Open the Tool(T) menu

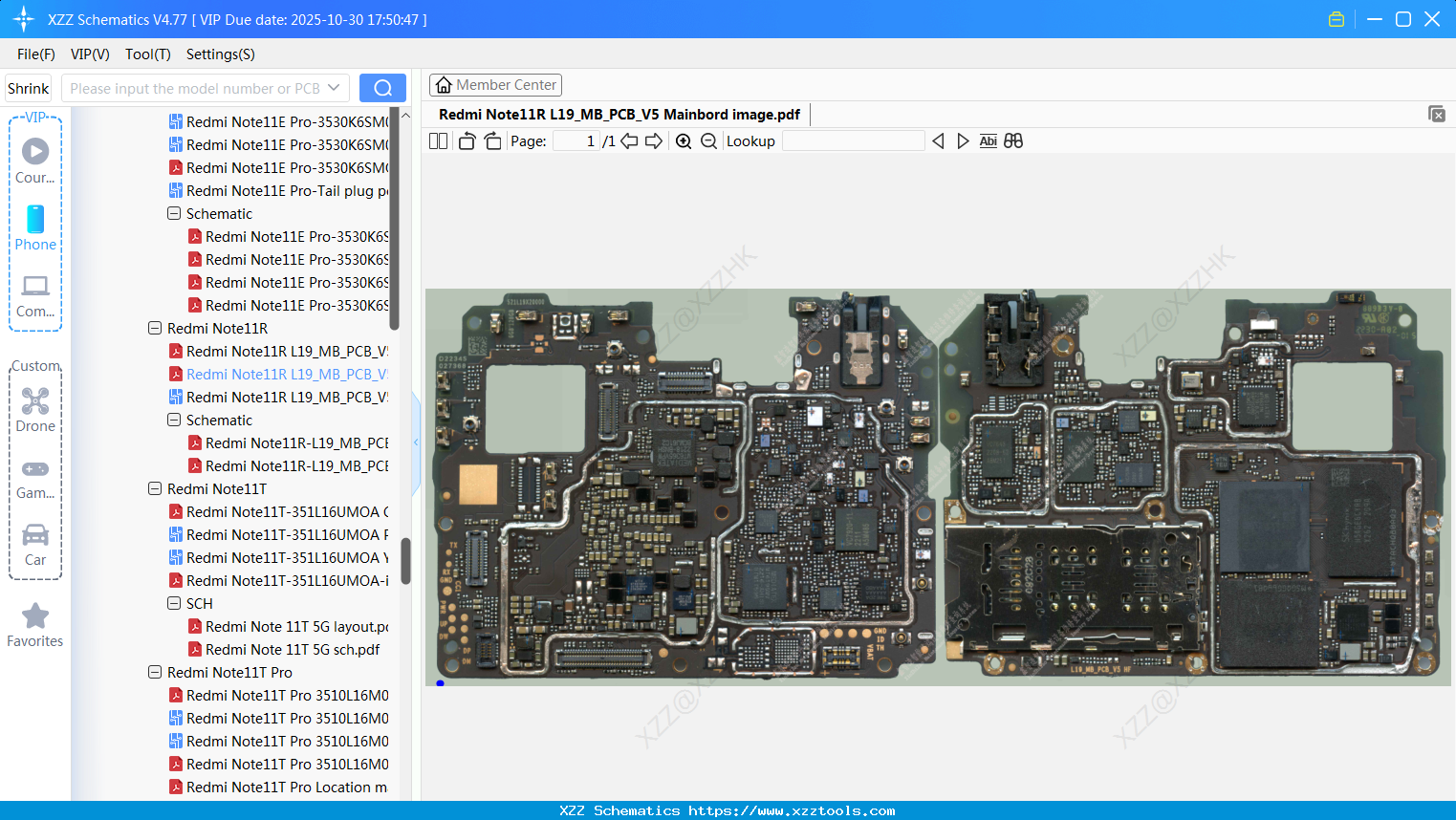point(147,54)
